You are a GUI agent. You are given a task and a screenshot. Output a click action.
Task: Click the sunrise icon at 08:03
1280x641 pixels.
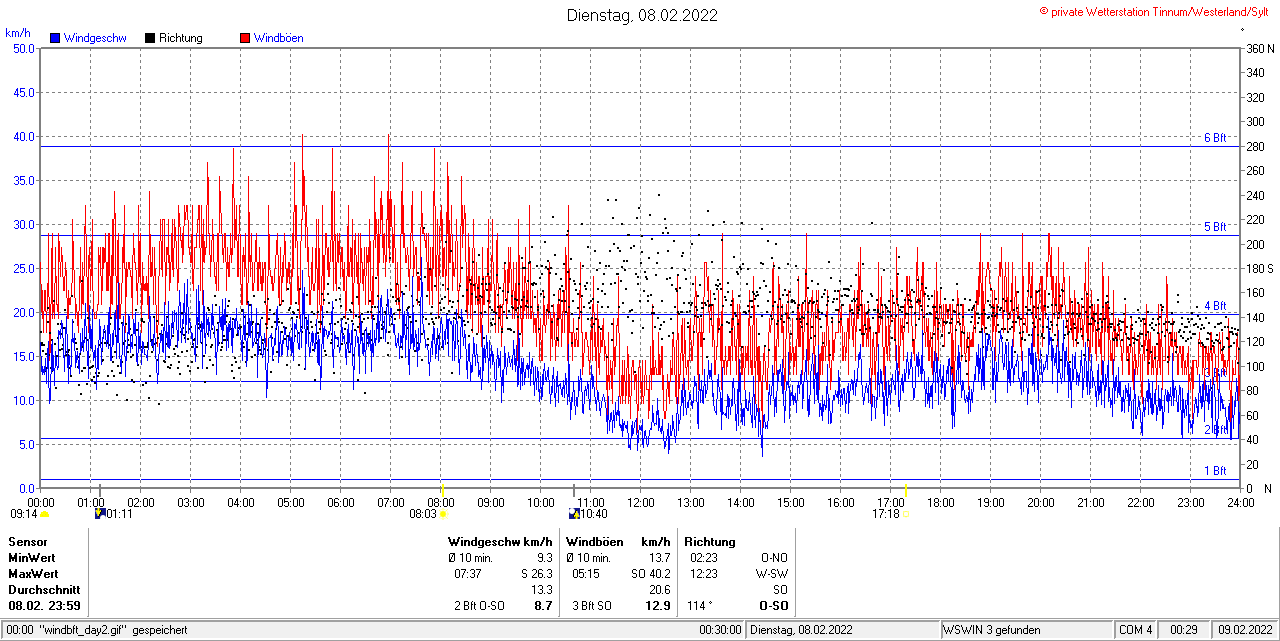click(x=442, y=514)
